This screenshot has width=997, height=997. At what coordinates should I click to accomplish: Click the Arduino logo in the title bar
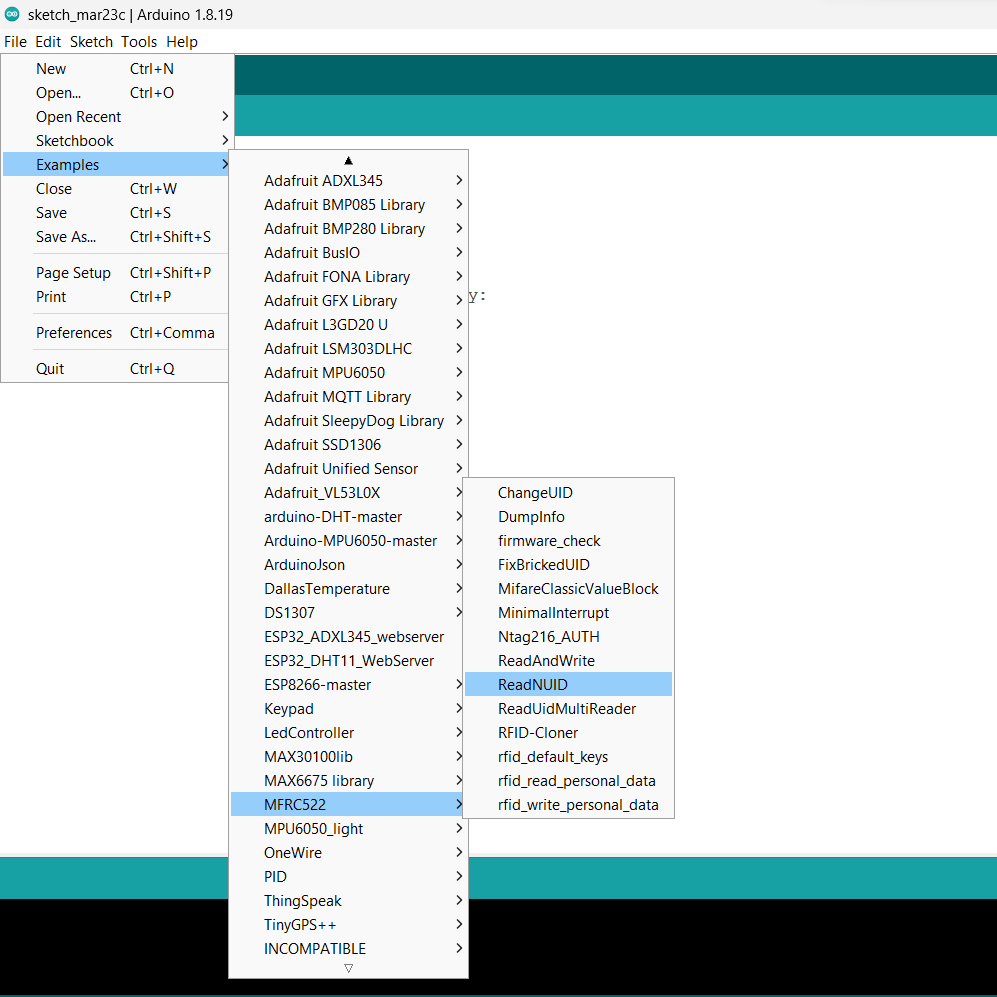[13, 14]
